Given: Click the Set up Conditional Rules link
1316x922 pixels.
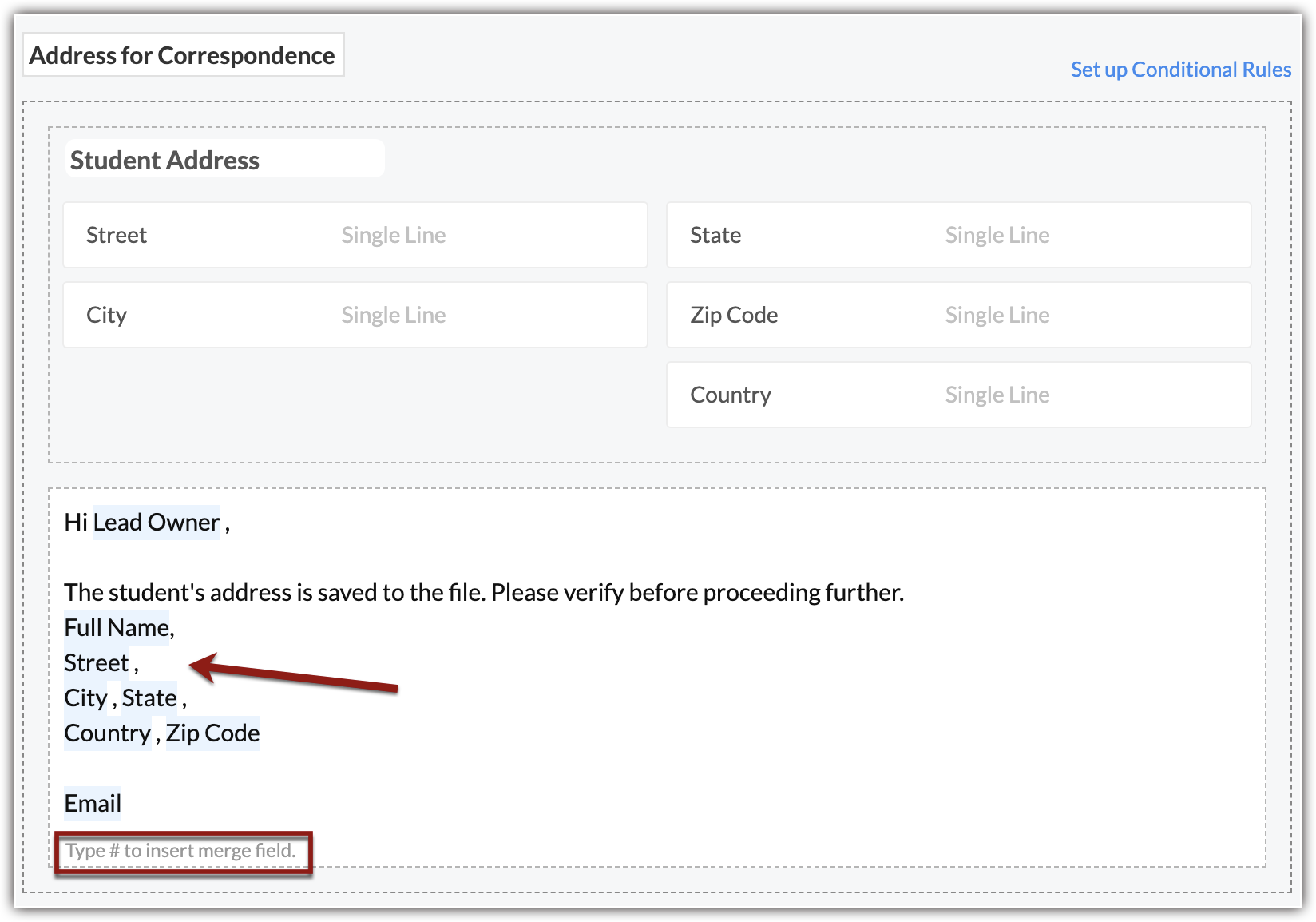Looking at the screenshot, I should click(x=1180, y=70).
